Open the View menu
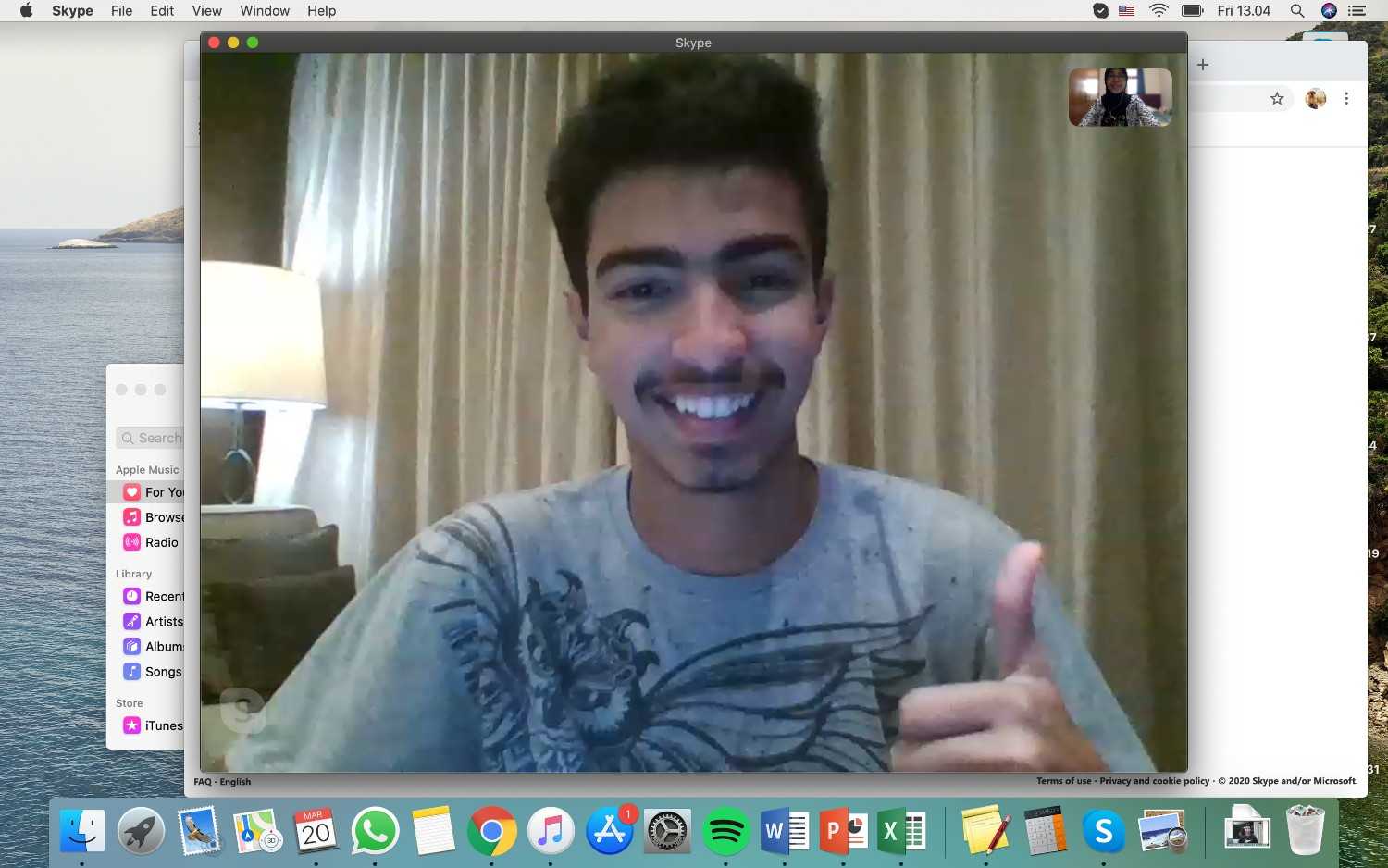The width and height of the screenshot is (1388, 868). coord(206,11)
